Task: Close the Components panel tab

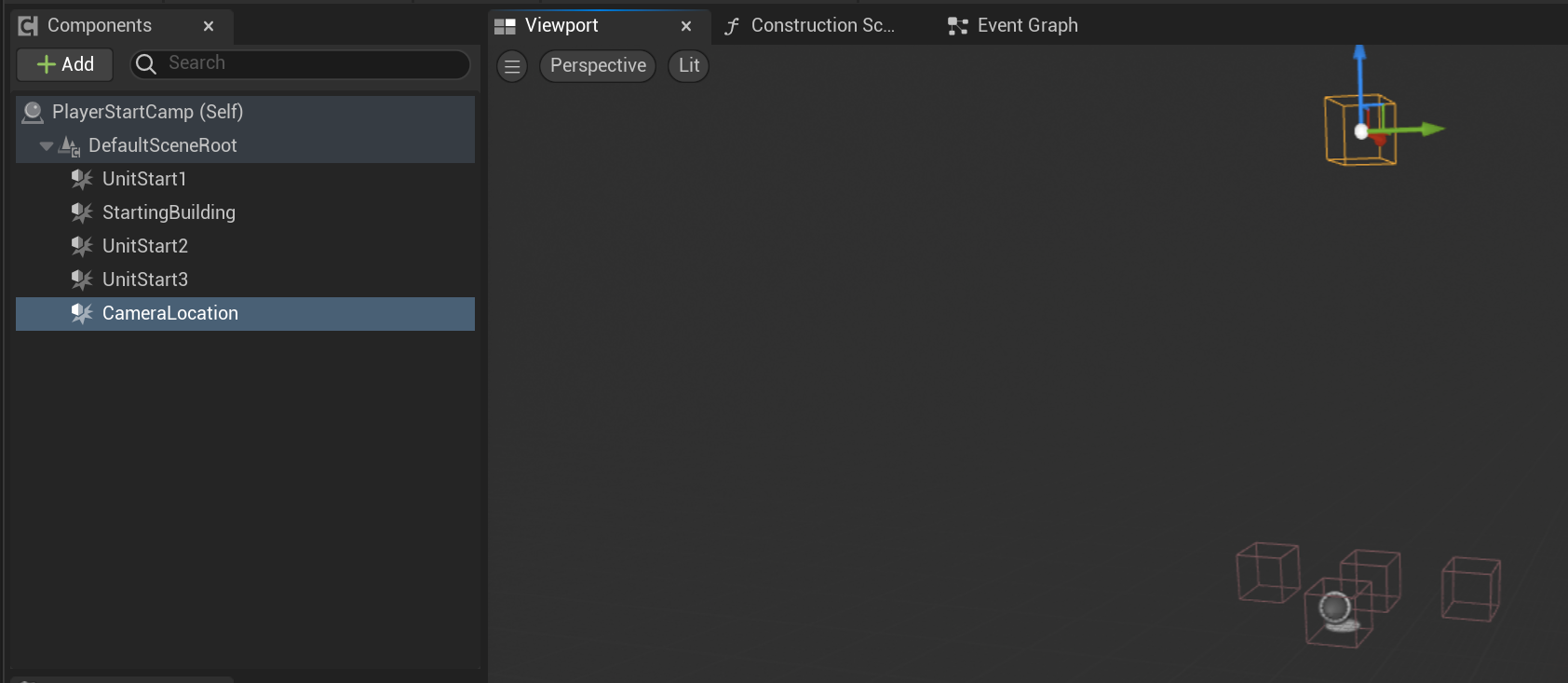Action: click(x=209, y=26)
